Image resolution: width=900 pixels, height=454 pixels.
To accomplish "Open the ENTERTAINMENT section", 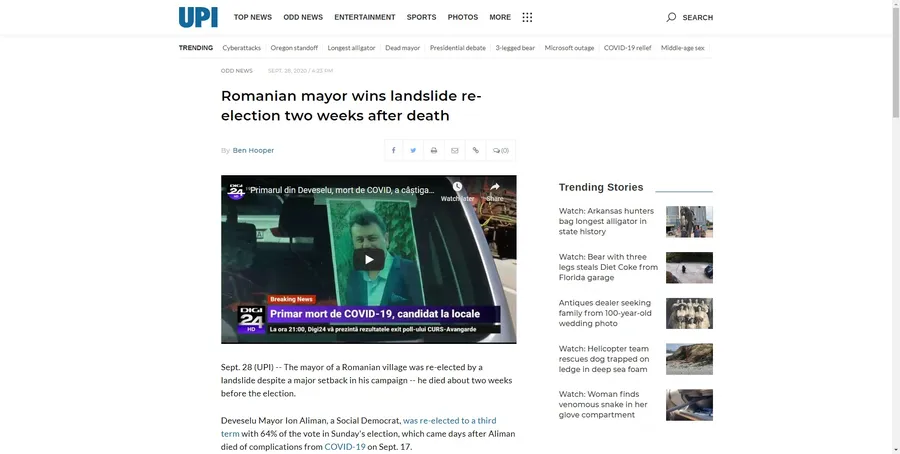I will click(364, 17).
